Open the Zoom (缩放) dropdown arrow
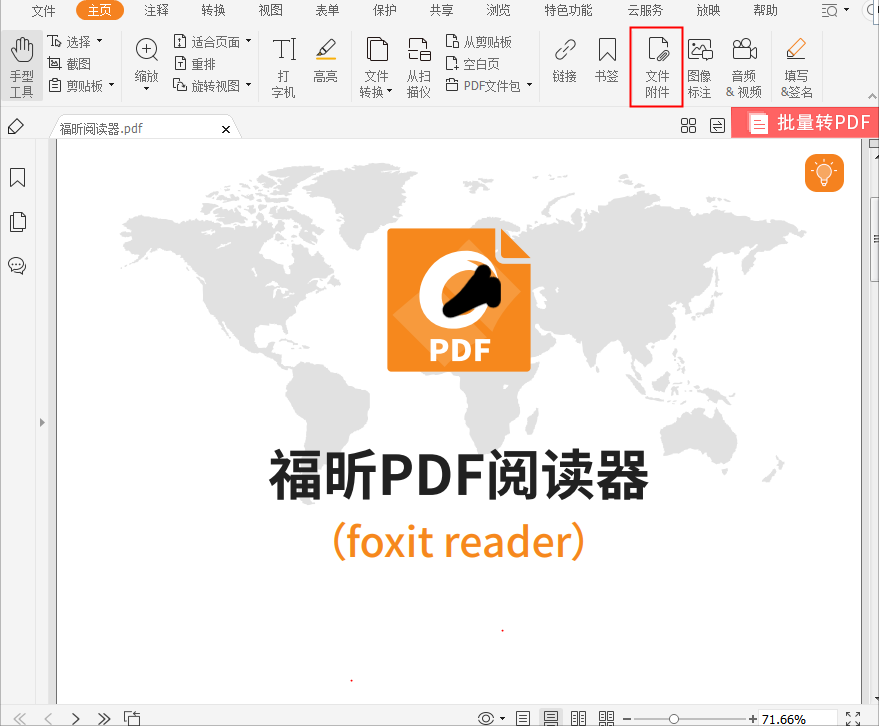 point(147,89)
